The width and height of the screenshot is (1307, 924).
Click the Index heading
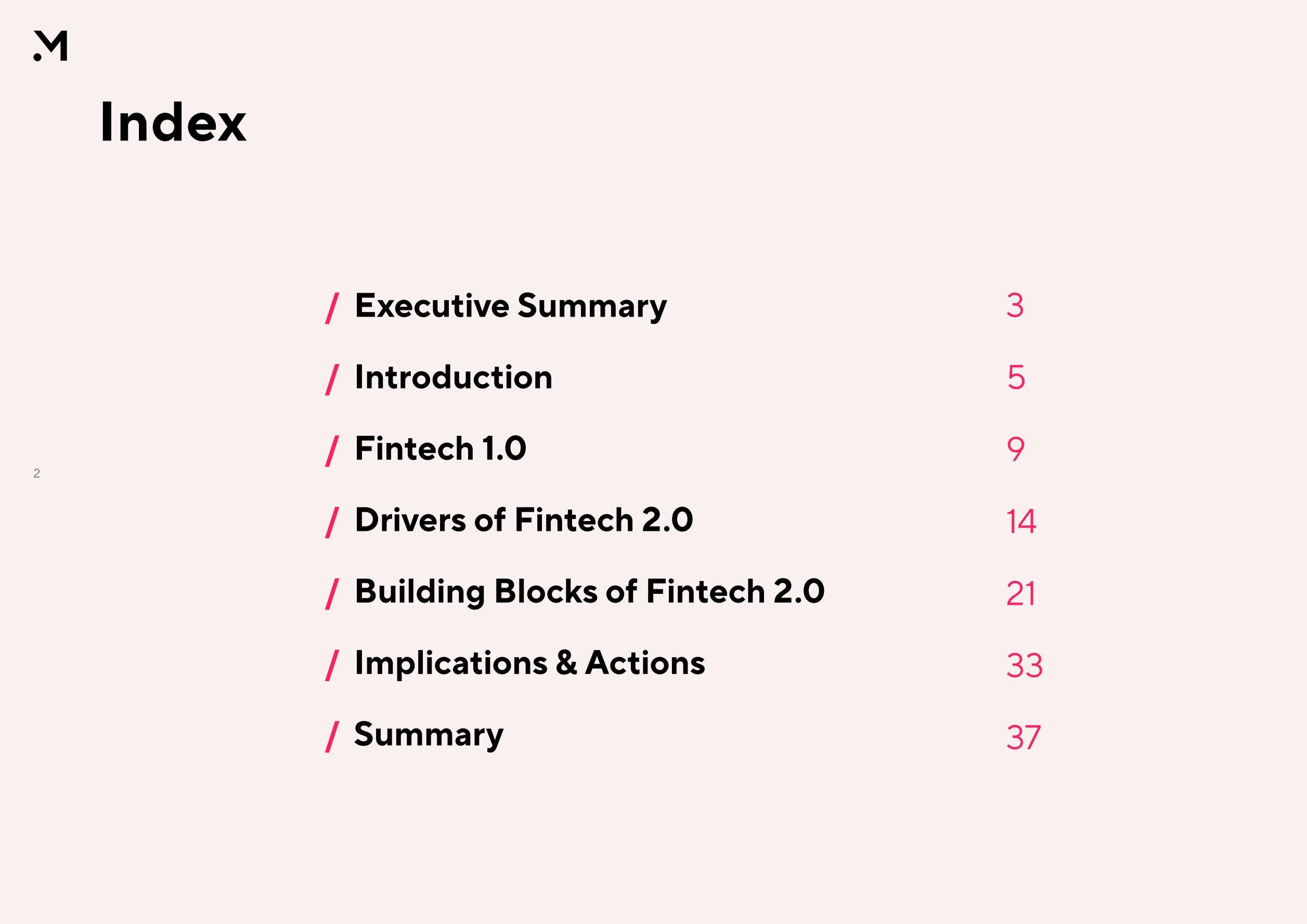tap(173, 122)
